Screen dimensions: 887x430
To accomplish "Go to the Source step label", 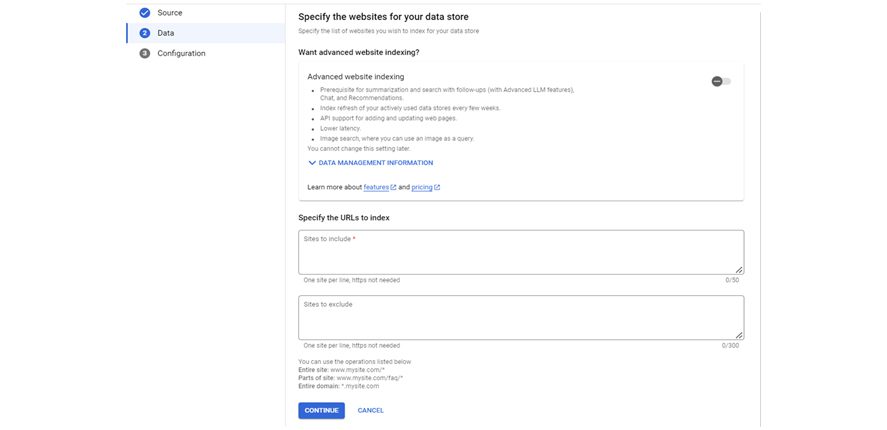I will [x=170, y=13].
